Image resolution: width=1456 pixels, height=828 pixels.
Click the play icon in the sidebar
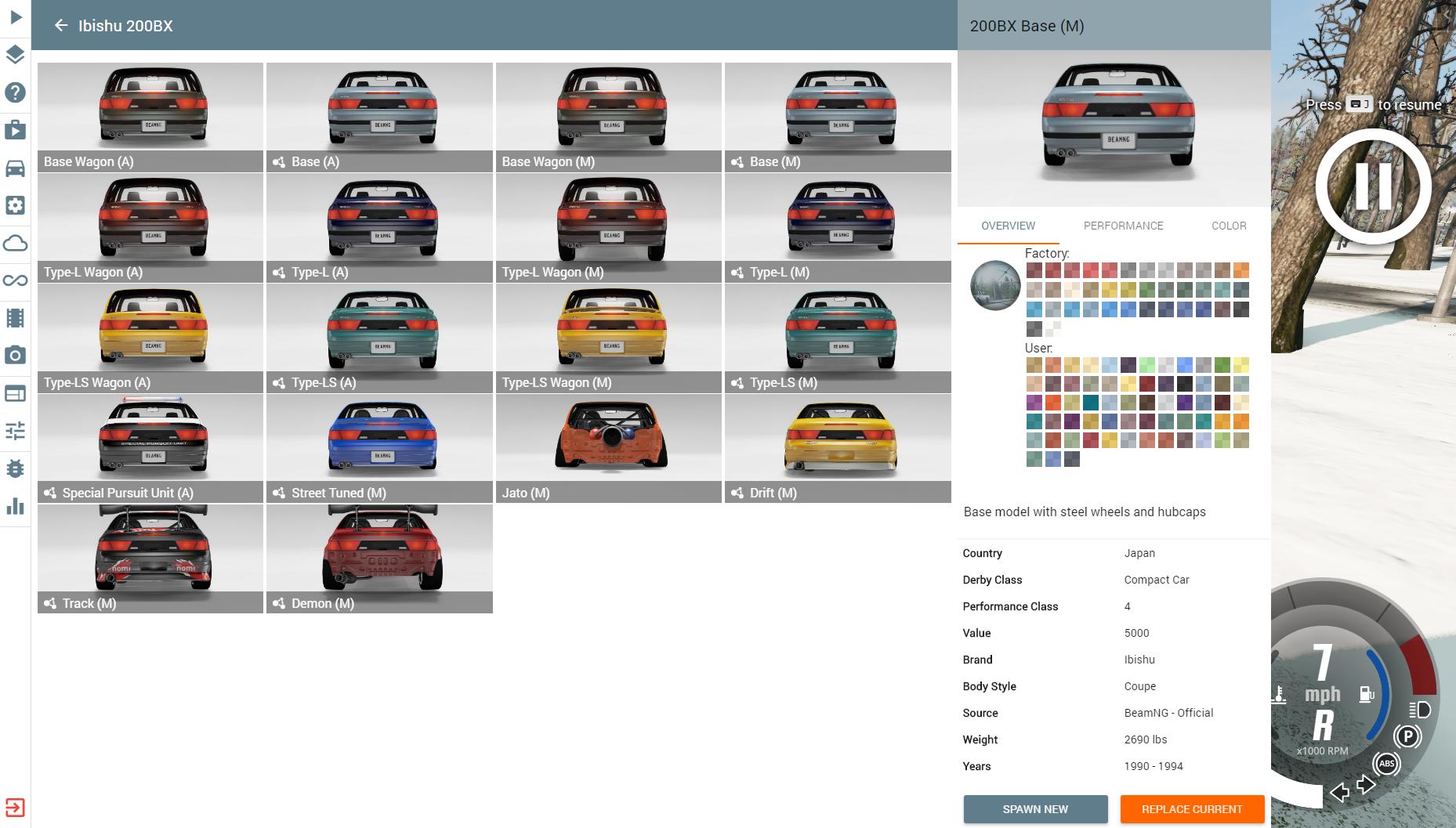(16, 16)
